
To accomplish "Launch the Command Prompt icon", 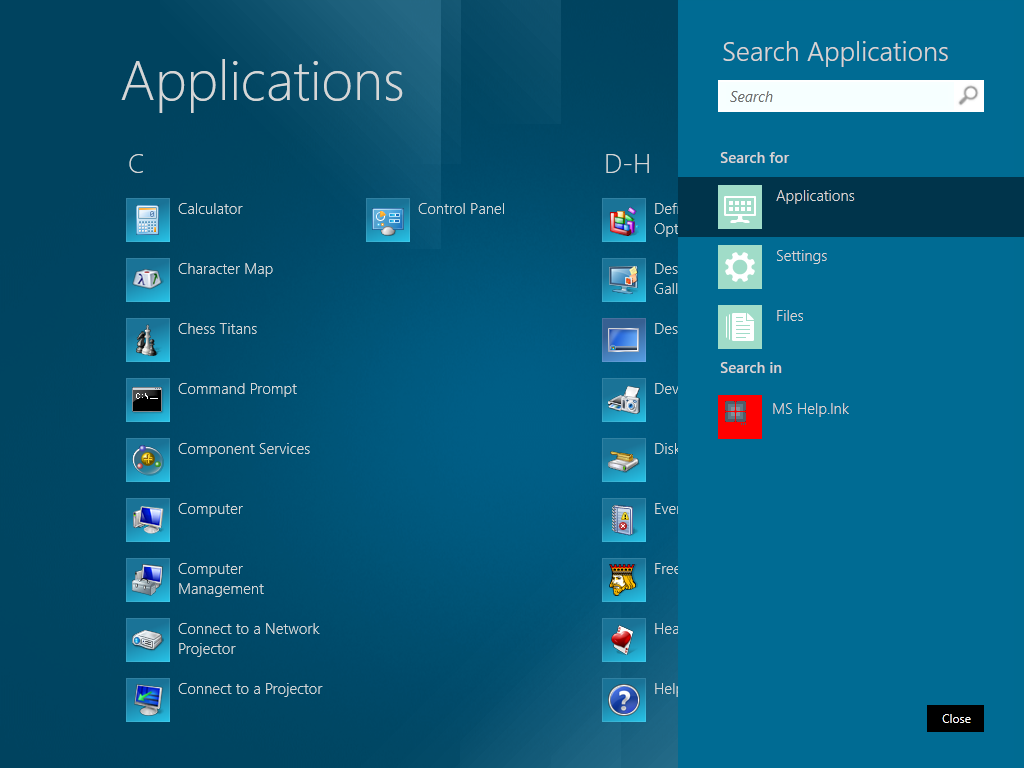I will 148,400.
